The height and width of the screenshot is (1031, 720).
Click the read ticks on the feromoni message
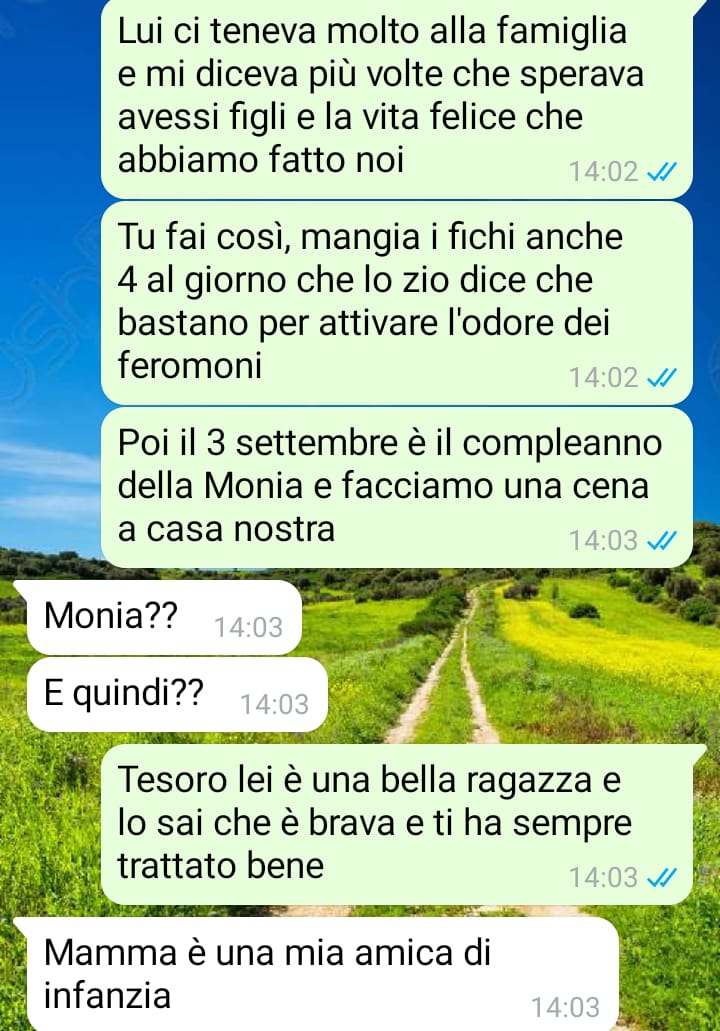(661, 378)
